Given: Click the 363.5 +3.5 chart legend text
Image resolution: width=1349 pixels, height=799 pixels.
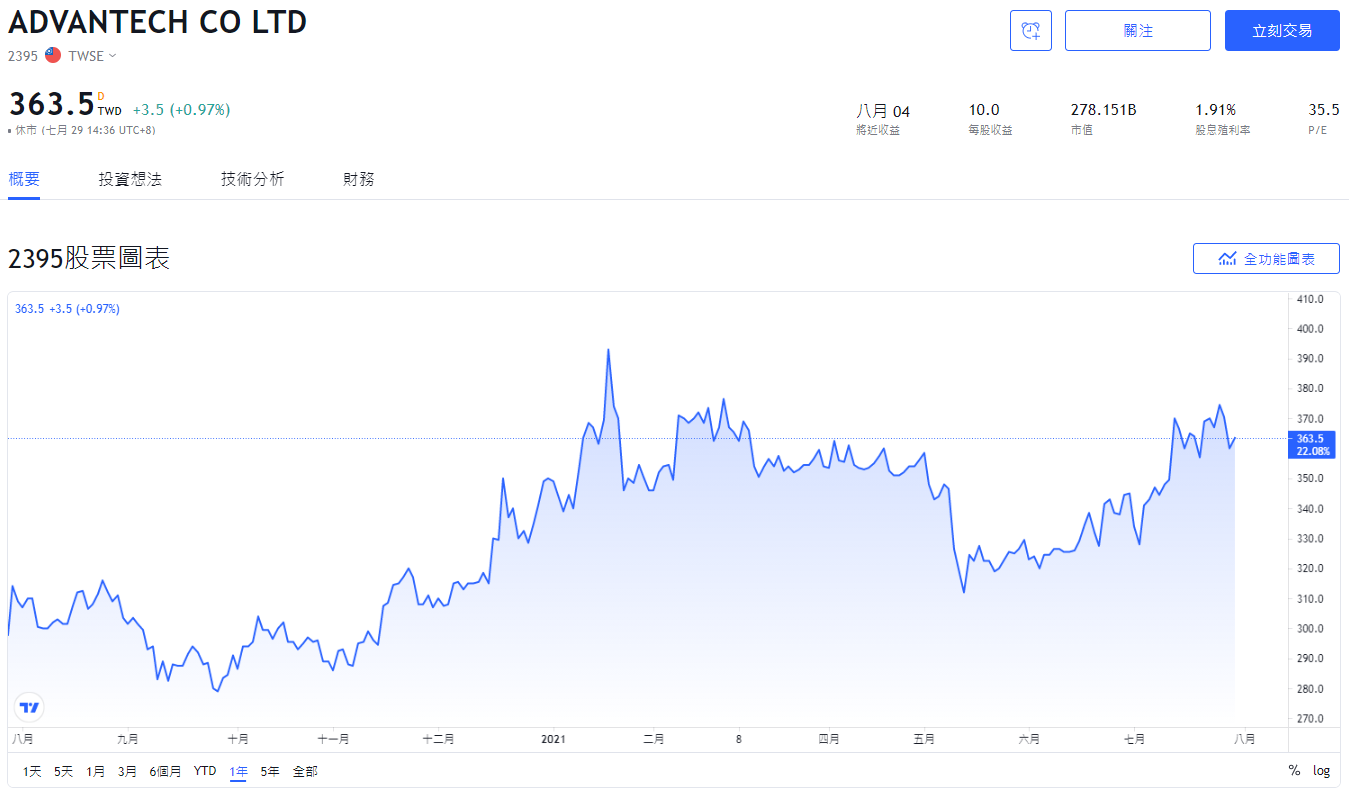Looking at the screenshot, I should click(67, 309).
